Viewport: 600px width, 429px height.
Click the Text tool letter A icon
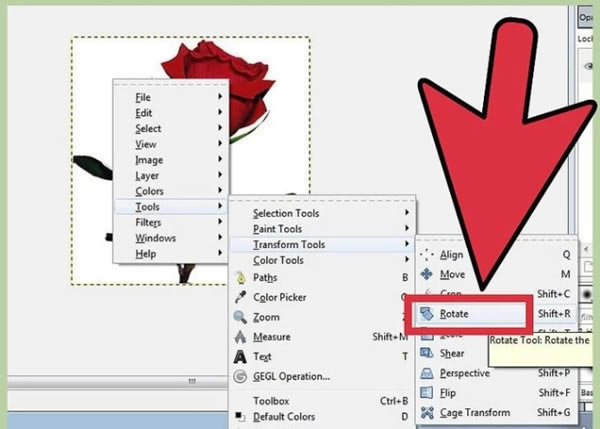pos(240,357)
